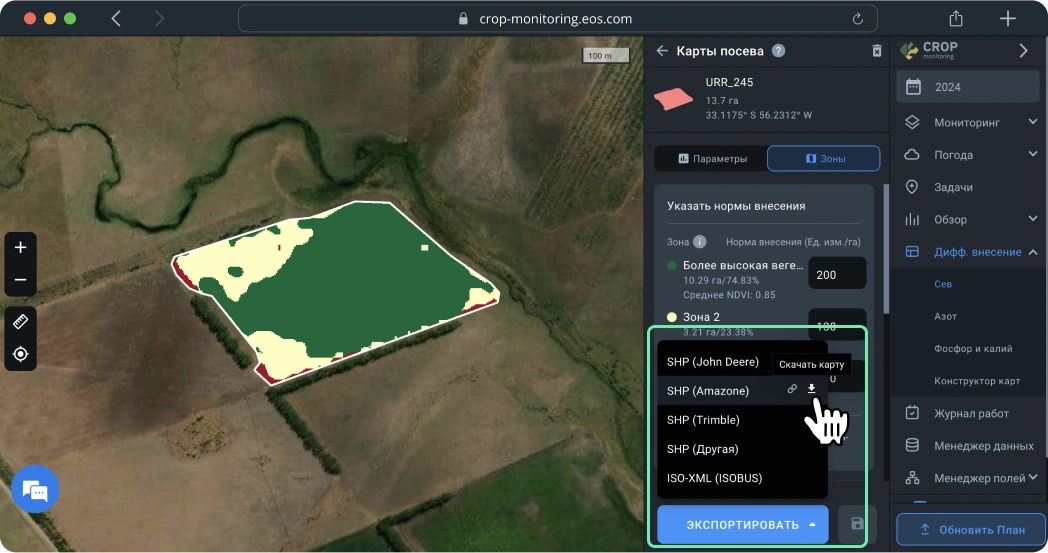Collapse the Дифф. внесение section
Viewport: 1048px width, 553px height.
1033,252
